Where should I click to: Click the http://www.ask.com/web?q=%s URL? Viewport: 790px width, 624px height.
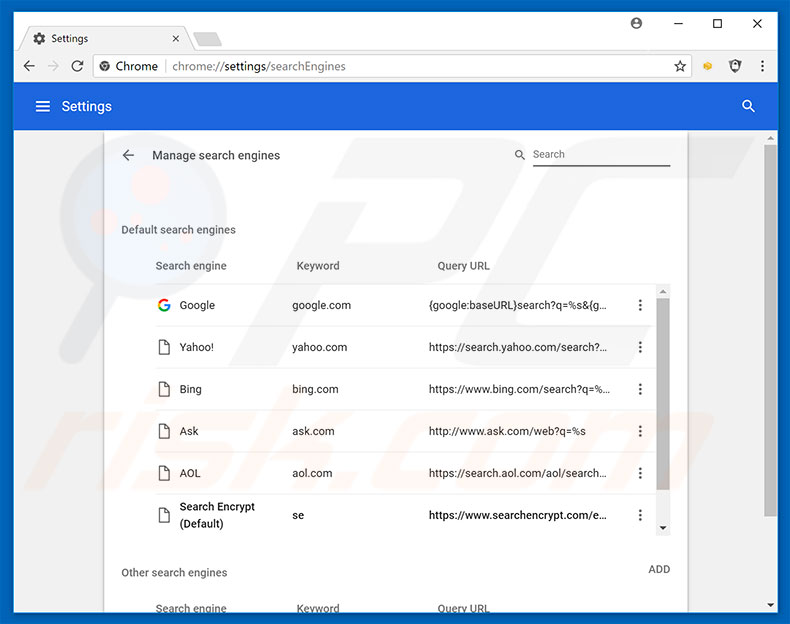tap(507, 431)
